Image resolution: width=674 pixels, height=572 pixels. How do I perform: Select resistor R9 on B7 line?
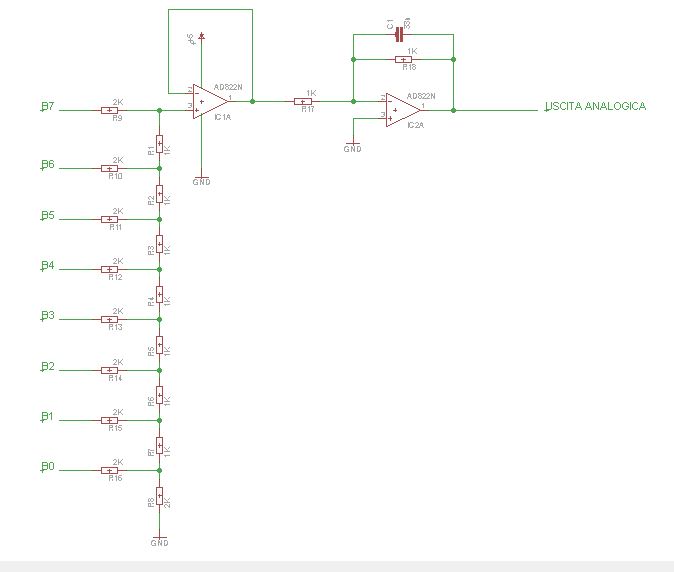click(110, 110)
